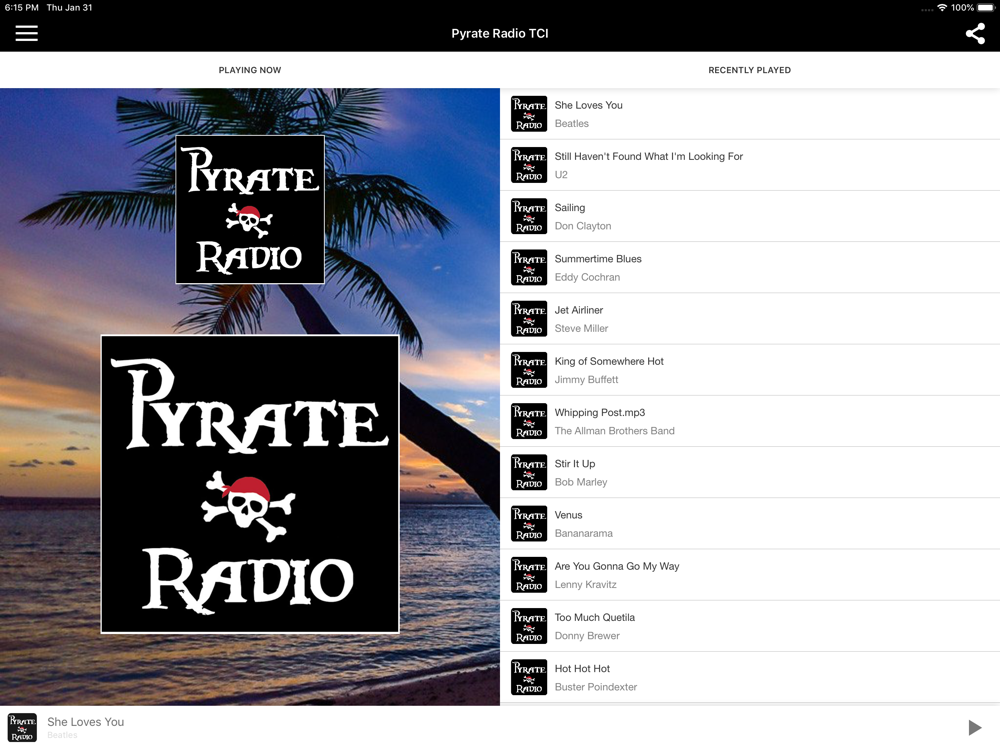
Task: Open Still Haven't Found What I'm Looking For
Action: coord(649,157)
